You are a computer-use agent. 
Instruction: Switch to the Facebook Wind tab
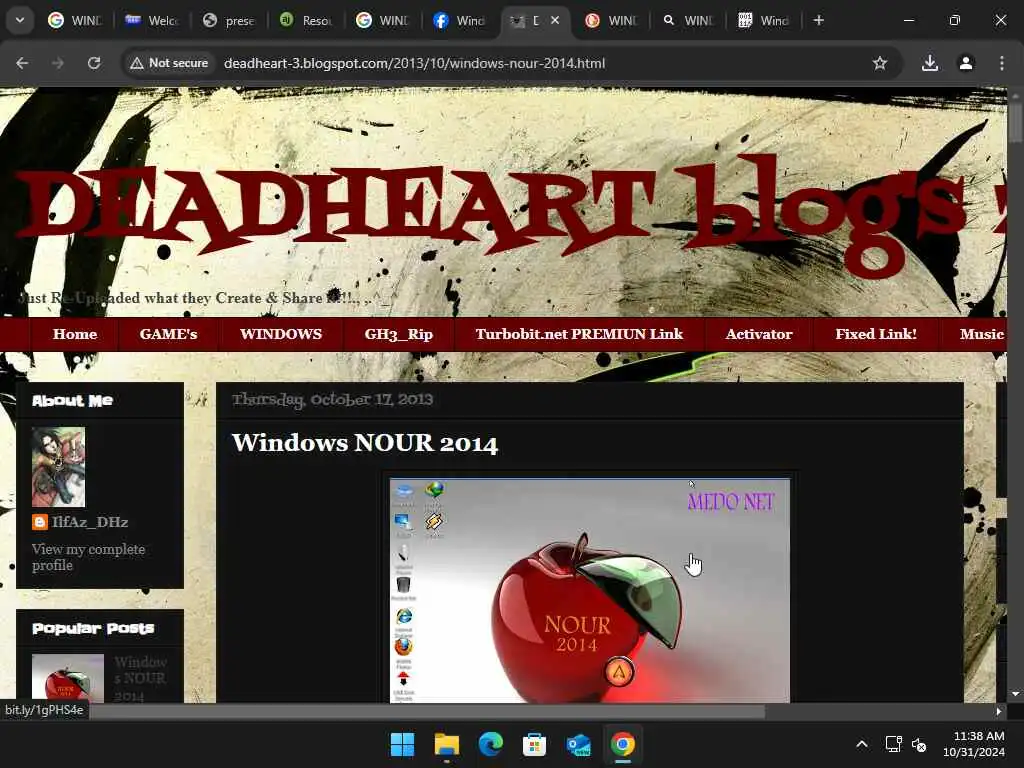(460, 20)
